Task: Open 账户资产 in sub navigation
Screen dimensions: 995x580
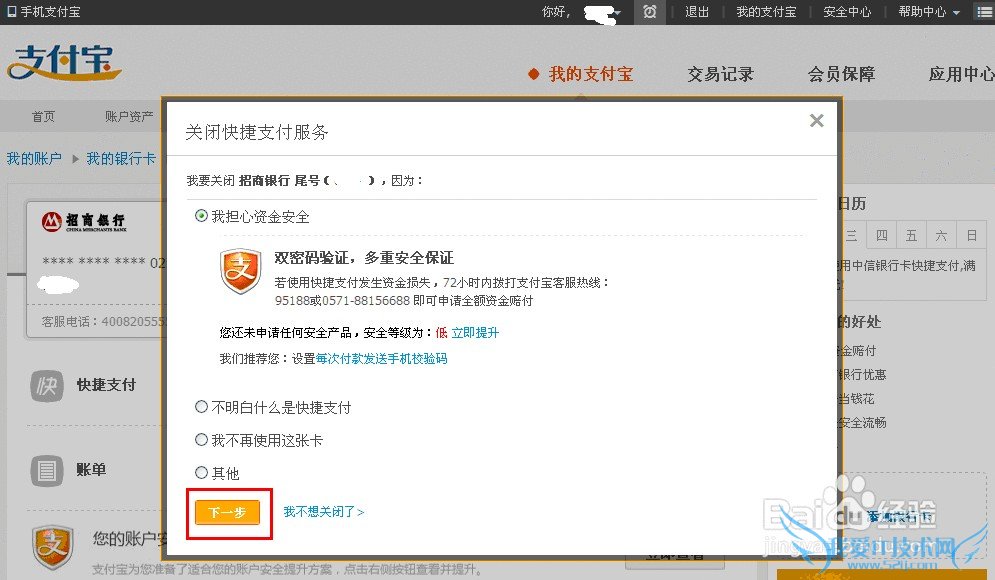Action: point(129,116)
